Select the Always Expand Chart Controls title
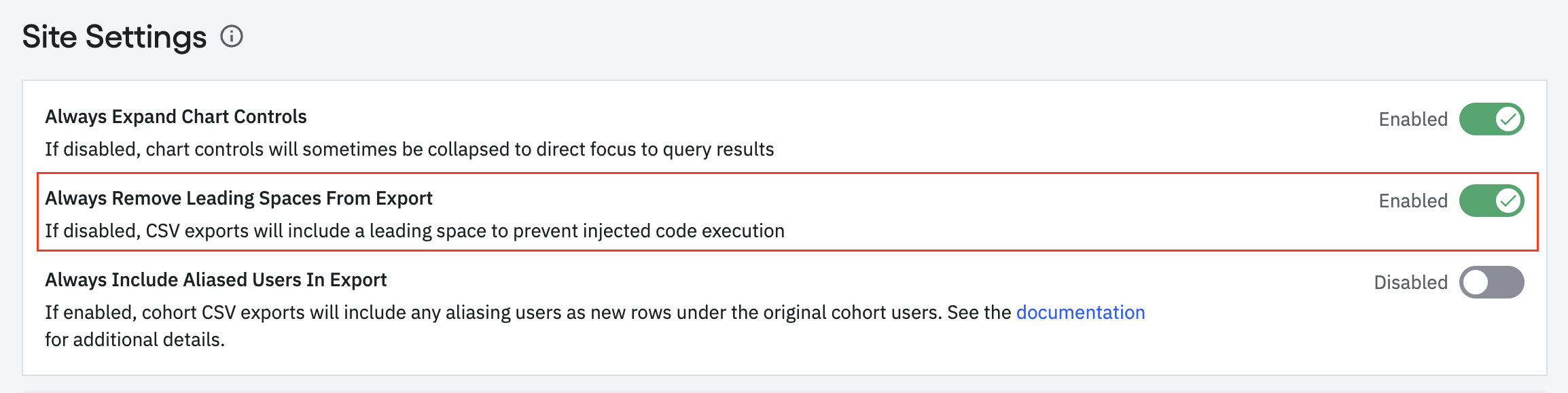The image size is (1568, 393). (x=176, y=117)
